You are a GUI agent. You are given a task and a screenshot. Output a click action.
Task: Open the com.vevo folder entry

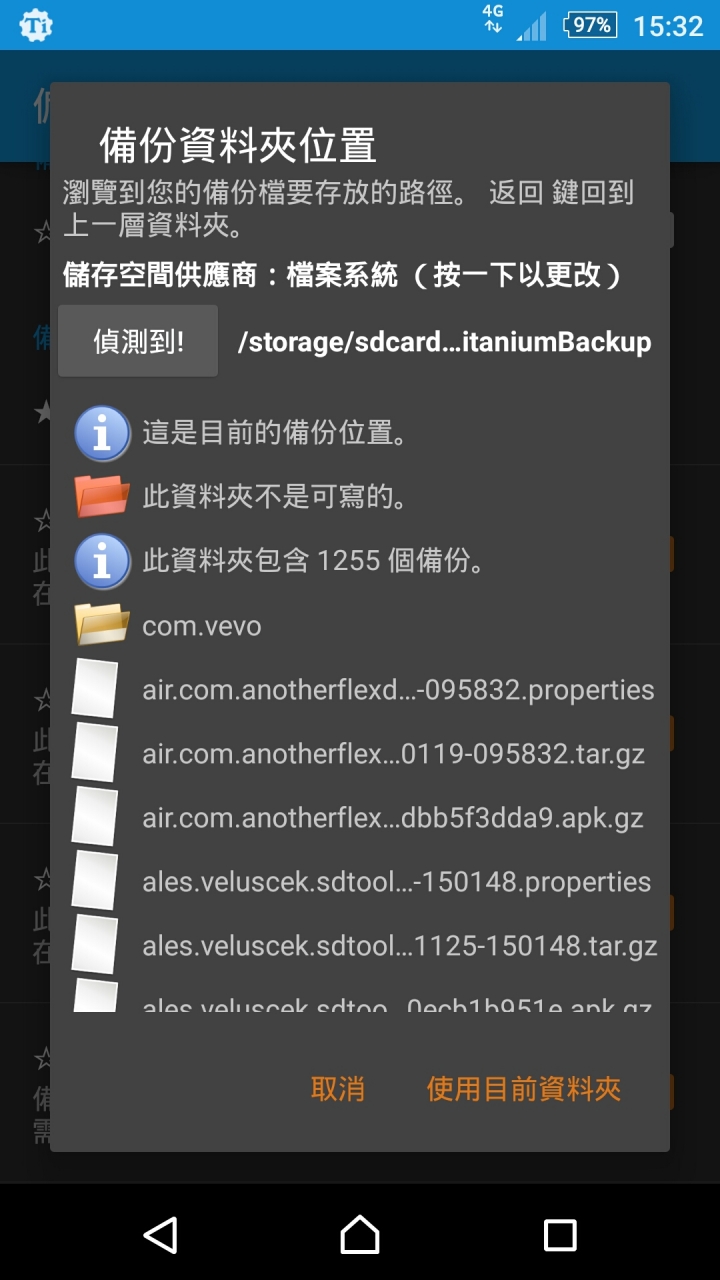point(360,626)
